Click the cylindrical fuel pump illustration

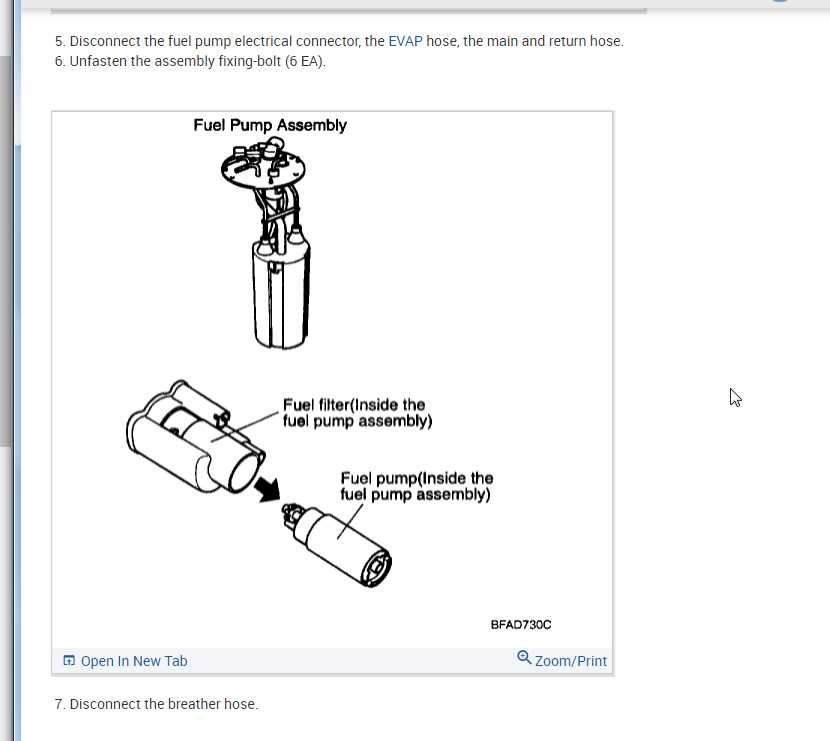click(x=338, y=545)
